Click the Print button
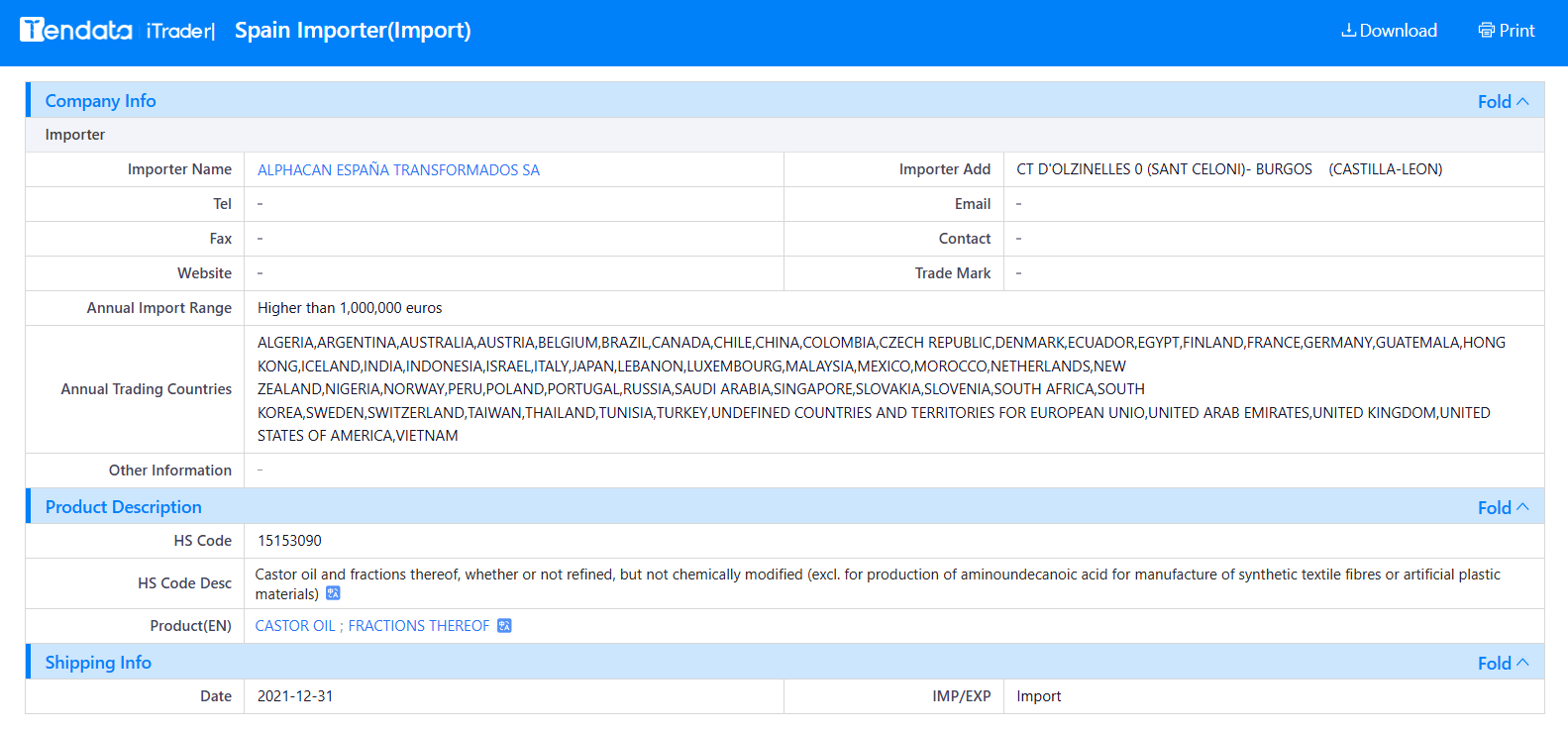 click(1507, 31)
